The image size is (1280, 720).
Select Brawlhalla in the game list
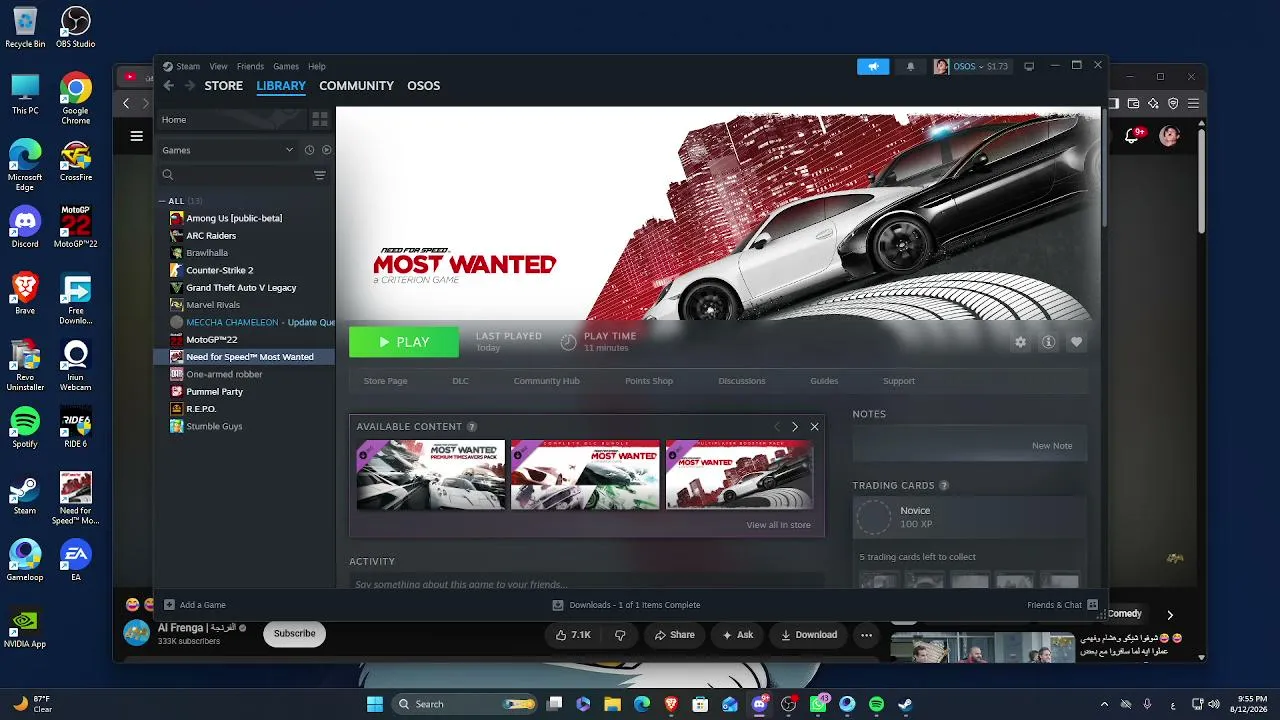tap(245, 253)
